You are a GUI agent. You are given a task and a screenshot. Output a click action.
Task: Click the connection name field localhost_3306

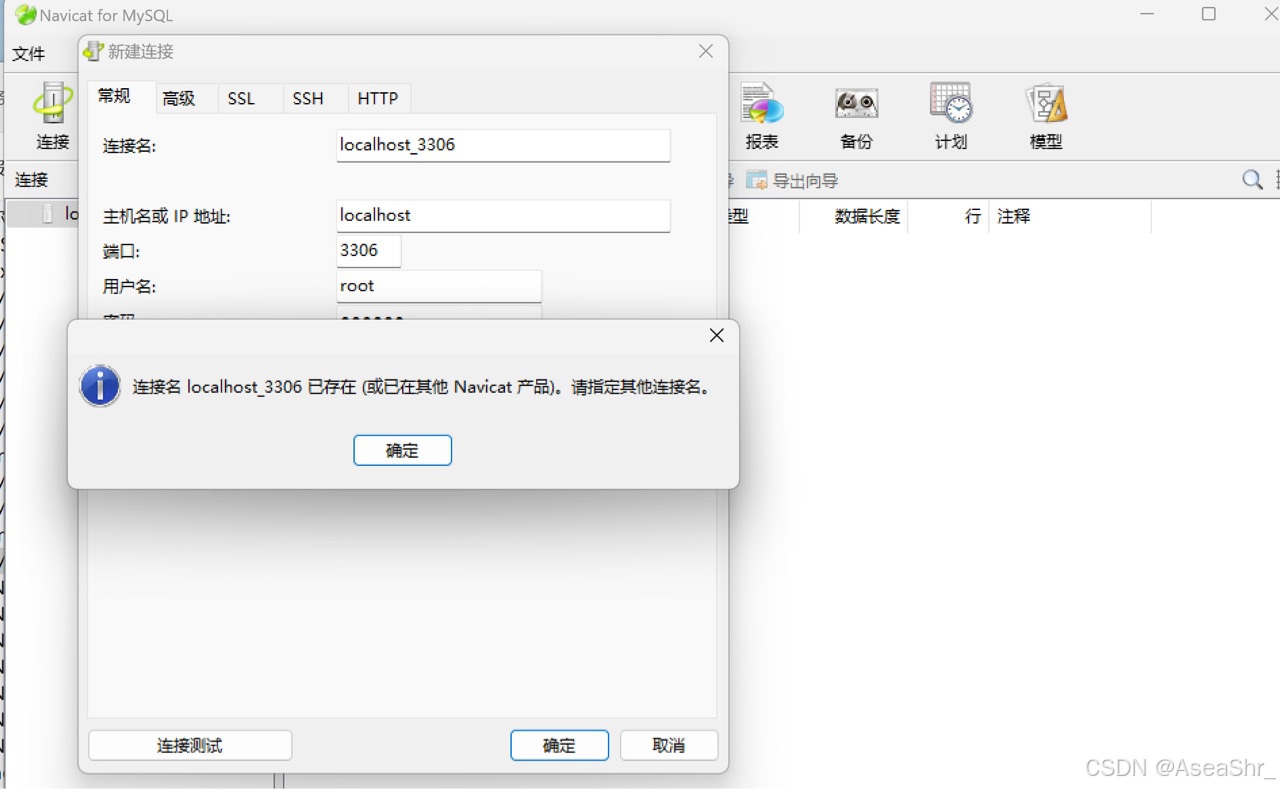[x=503, y=145]
